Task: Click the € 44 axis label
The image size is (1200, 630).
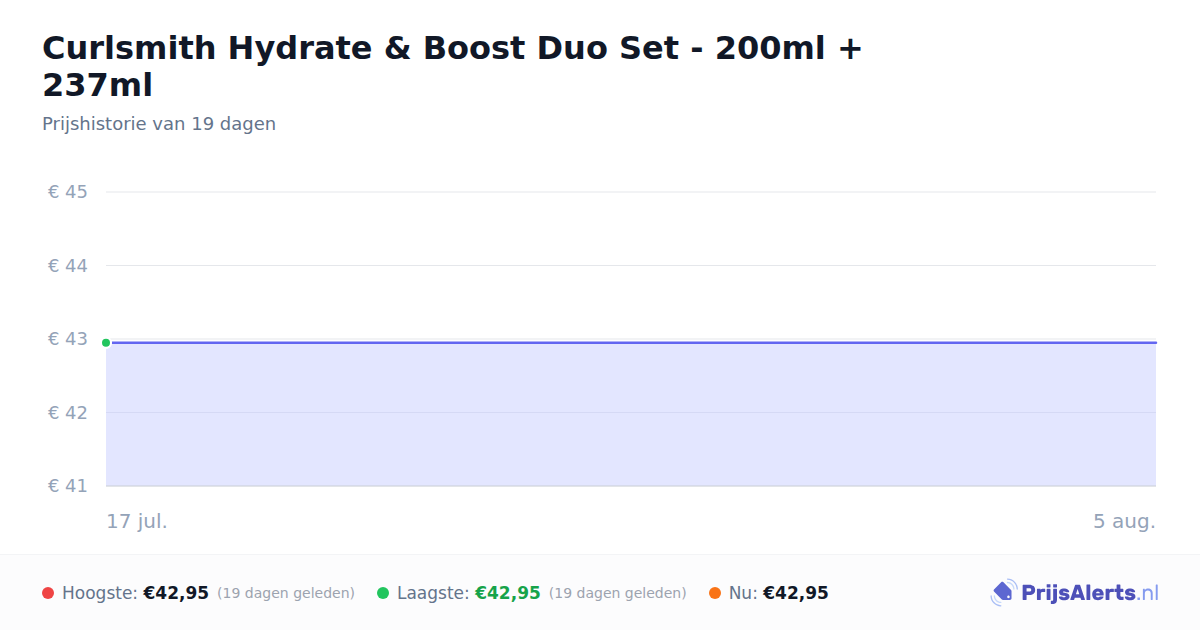Action: 68,266
